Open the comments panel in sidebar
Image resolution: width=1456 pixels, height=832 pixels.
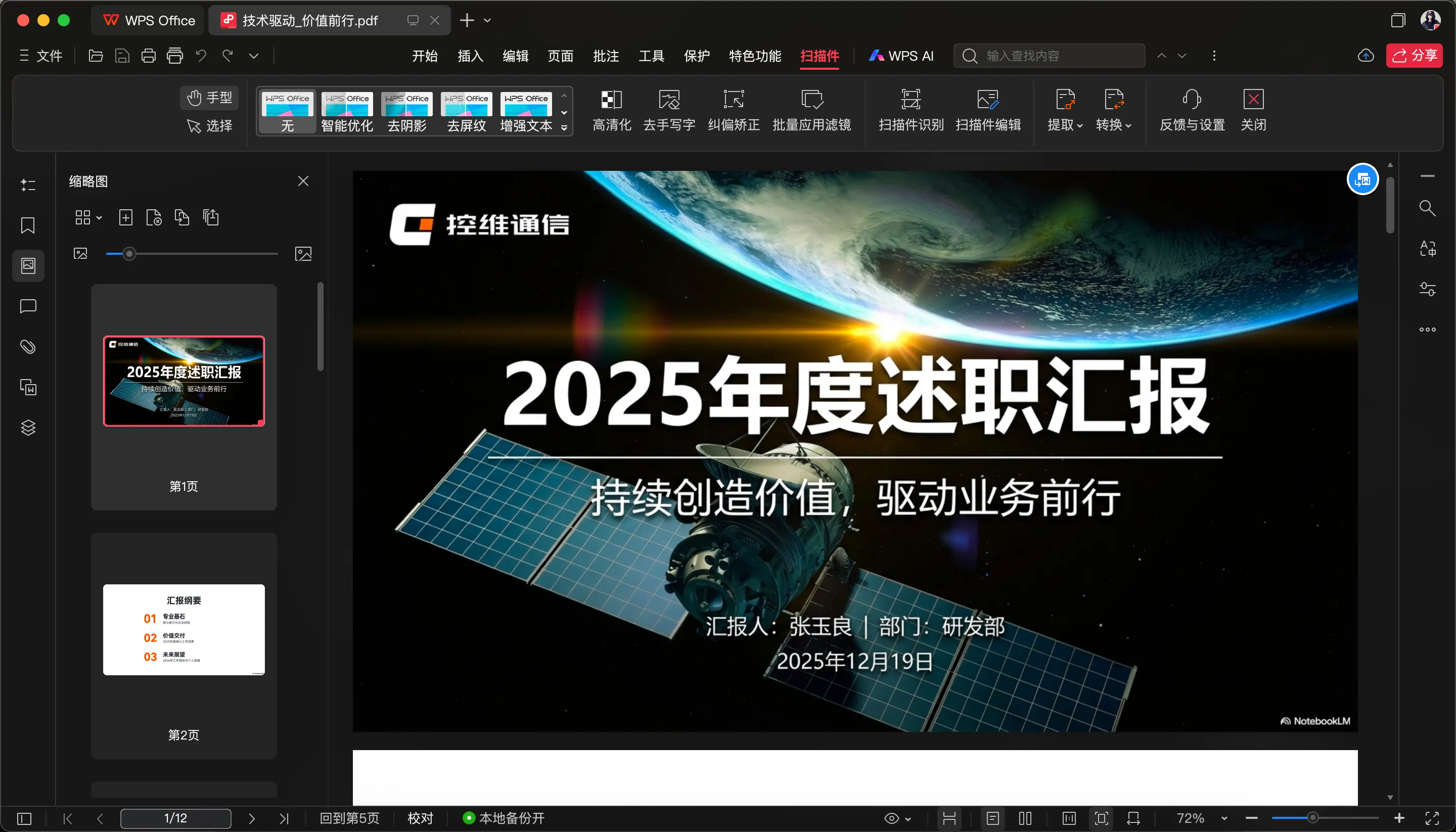[28, 306]
